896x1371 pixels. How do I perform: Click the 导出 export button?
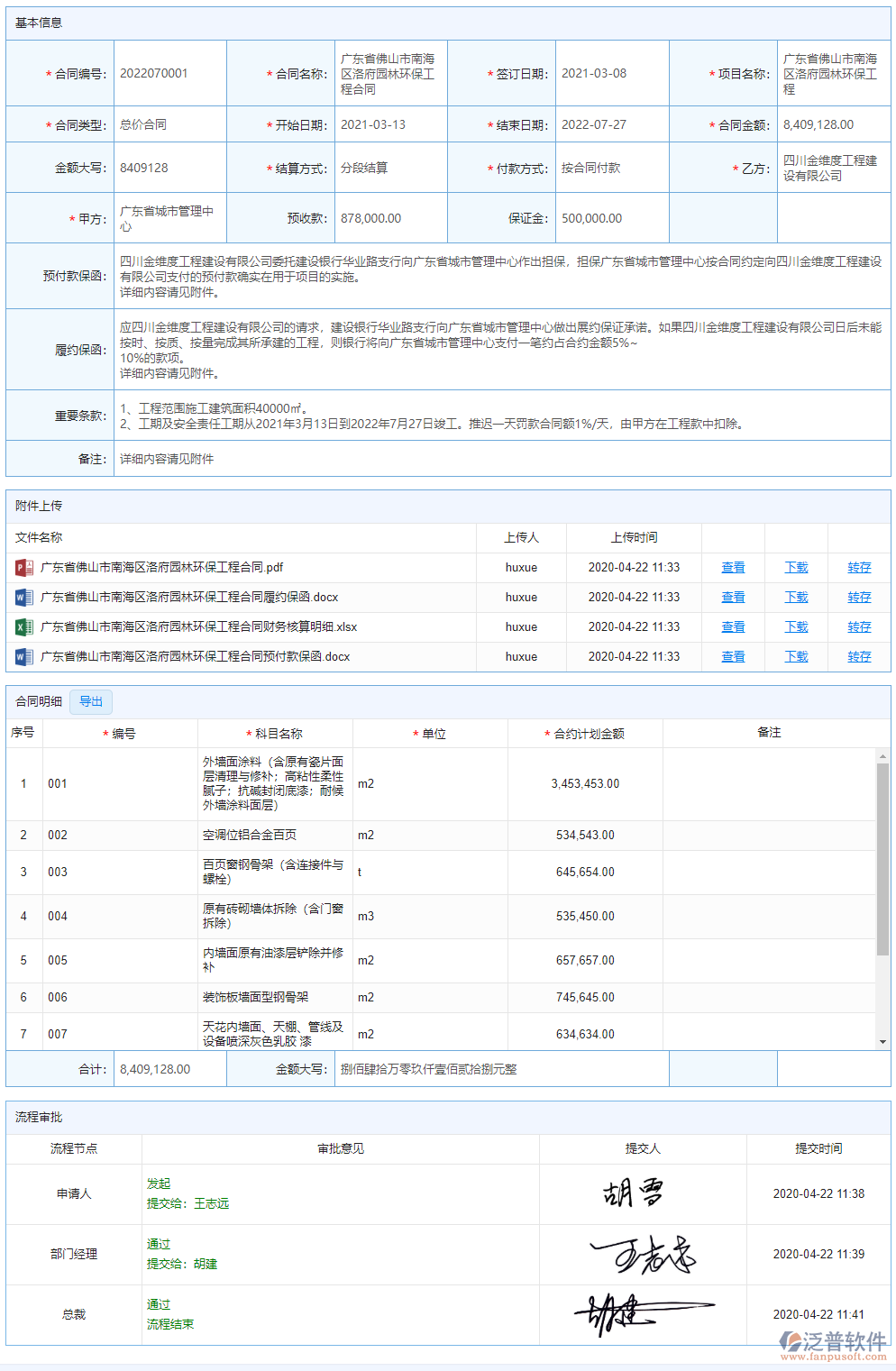91,701
